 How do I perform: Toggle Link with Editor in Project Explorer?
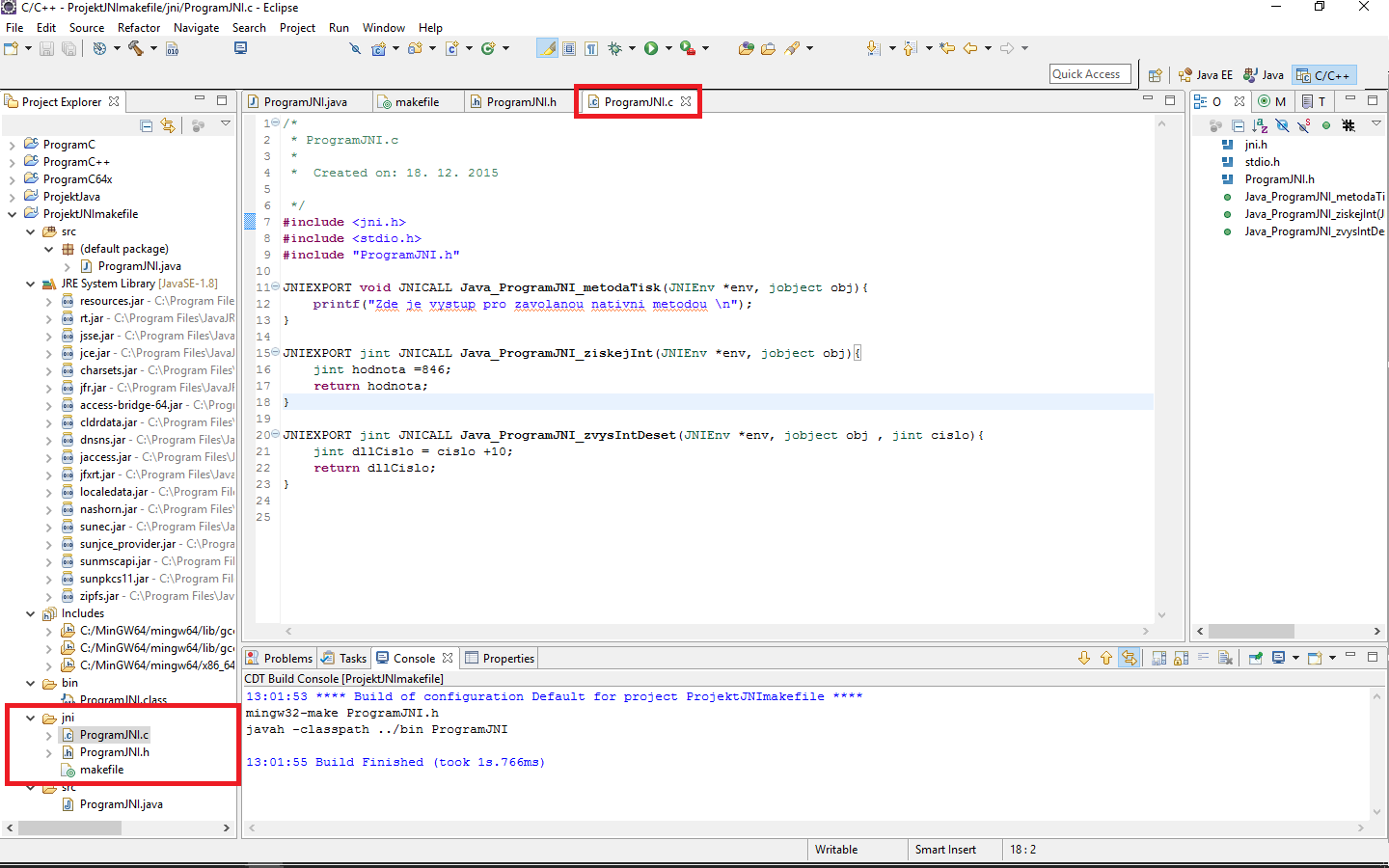click(x=168, y=126)
